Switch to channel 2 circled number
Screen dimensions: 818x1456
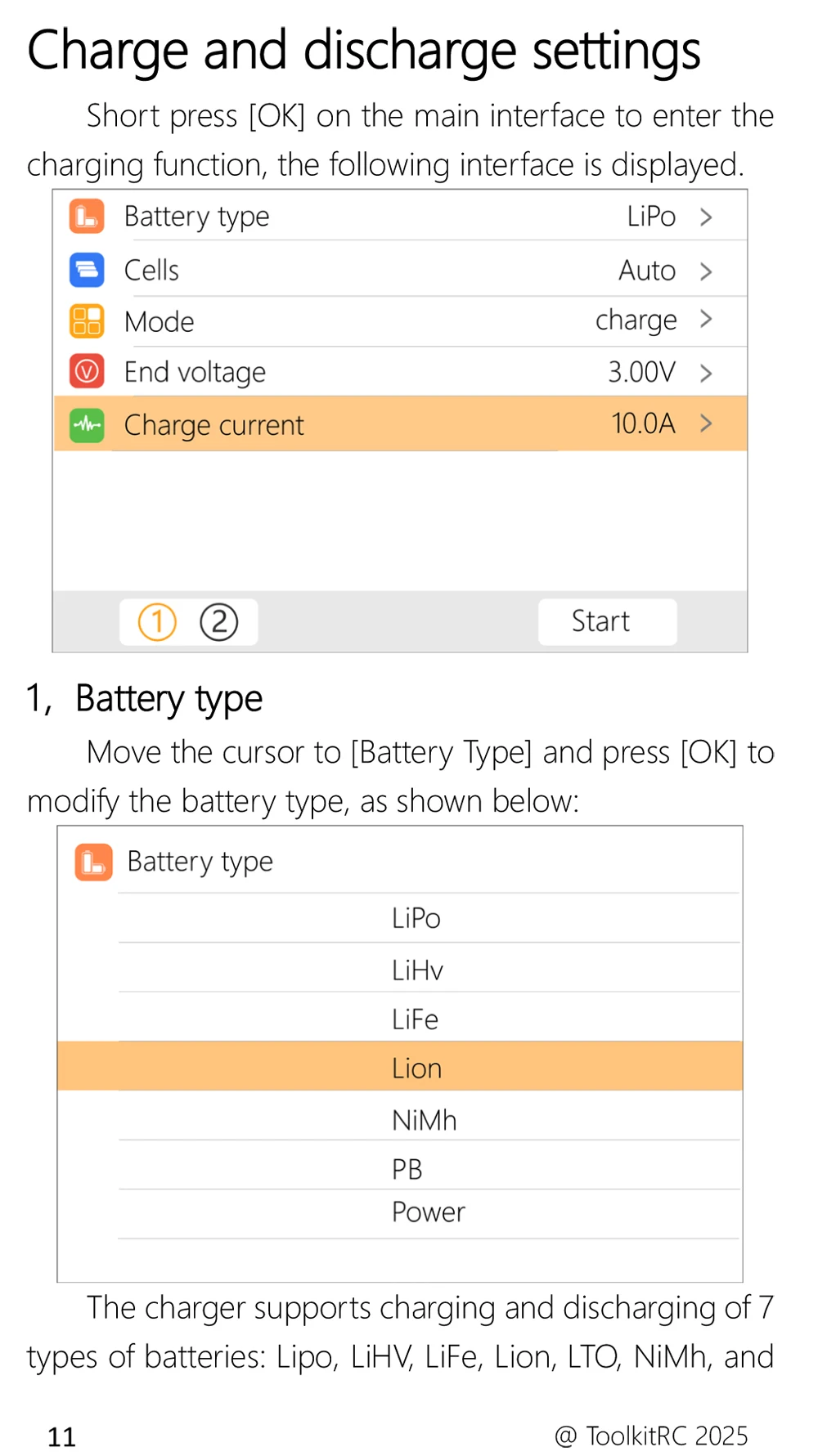[x=219, y=622]
